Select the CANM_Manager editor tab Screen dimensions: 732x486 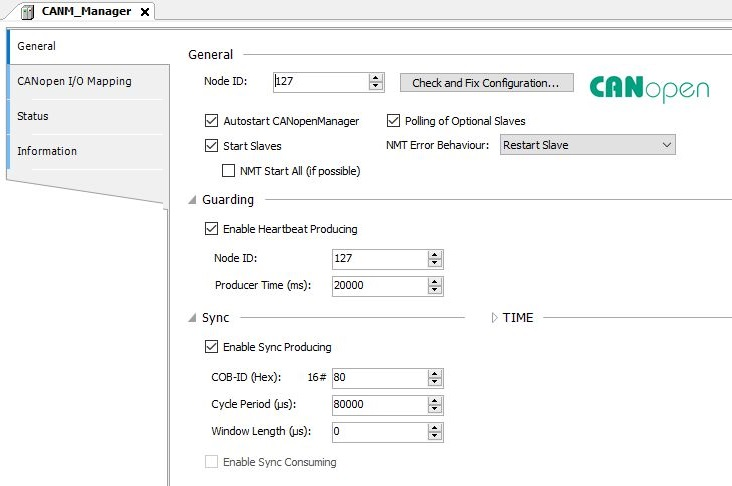(x=86, y=11)
